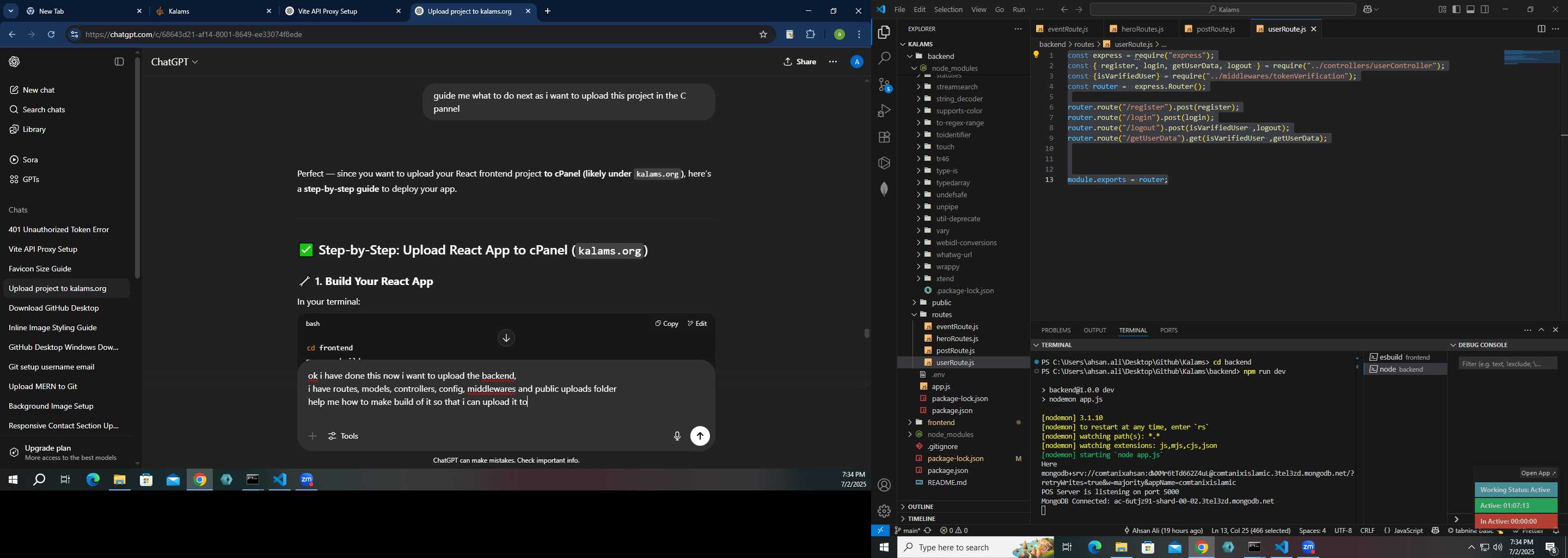Click the plus attach icon in prompt box
The width and height of the screenshot is (1568, 558).
tap(313, 436)
